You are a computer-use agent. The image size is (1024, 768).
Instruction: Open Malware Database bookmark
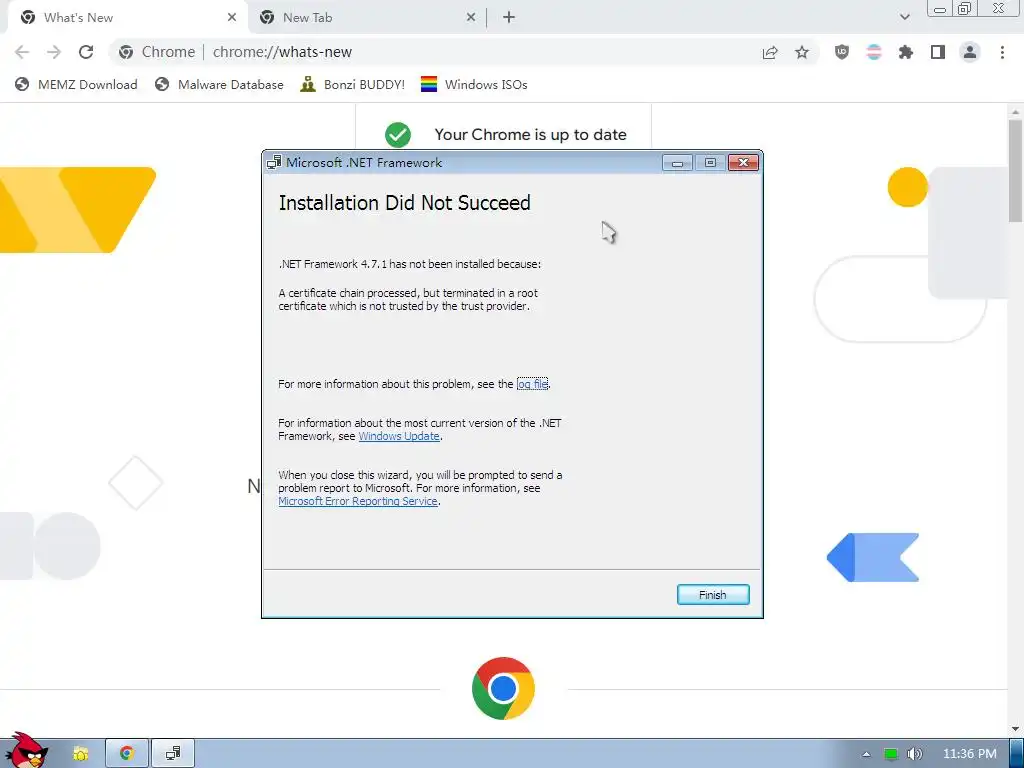(219, 84)
